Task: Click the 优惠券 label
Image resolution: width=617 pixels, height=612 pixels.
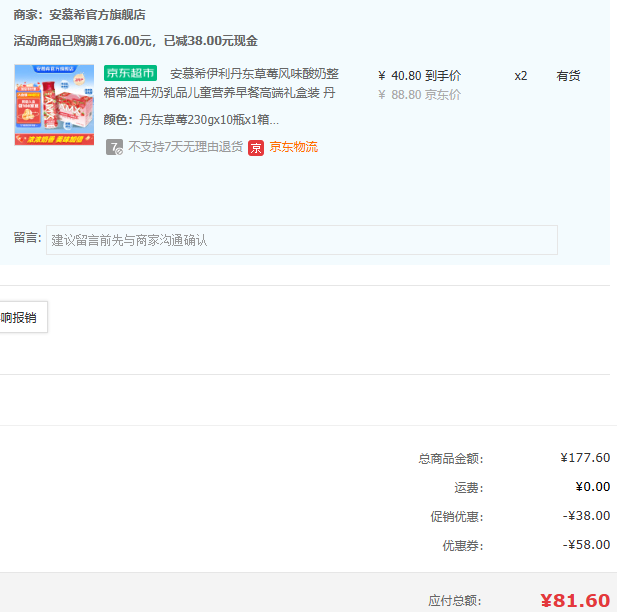Action: [x=463, y=545]
